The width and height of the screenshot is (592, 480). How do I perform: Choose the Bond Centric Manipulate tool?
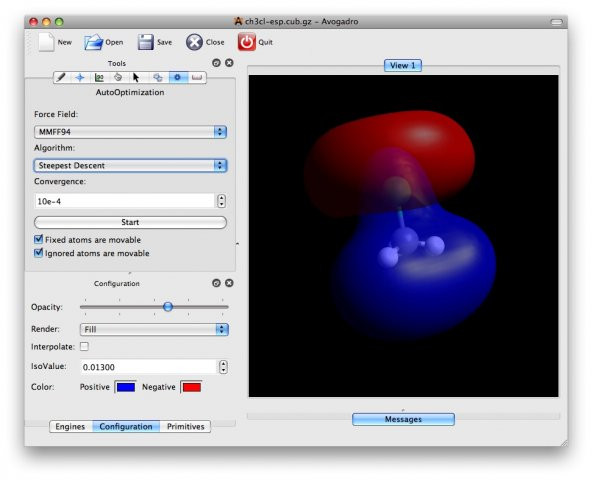tap(99, 77)
